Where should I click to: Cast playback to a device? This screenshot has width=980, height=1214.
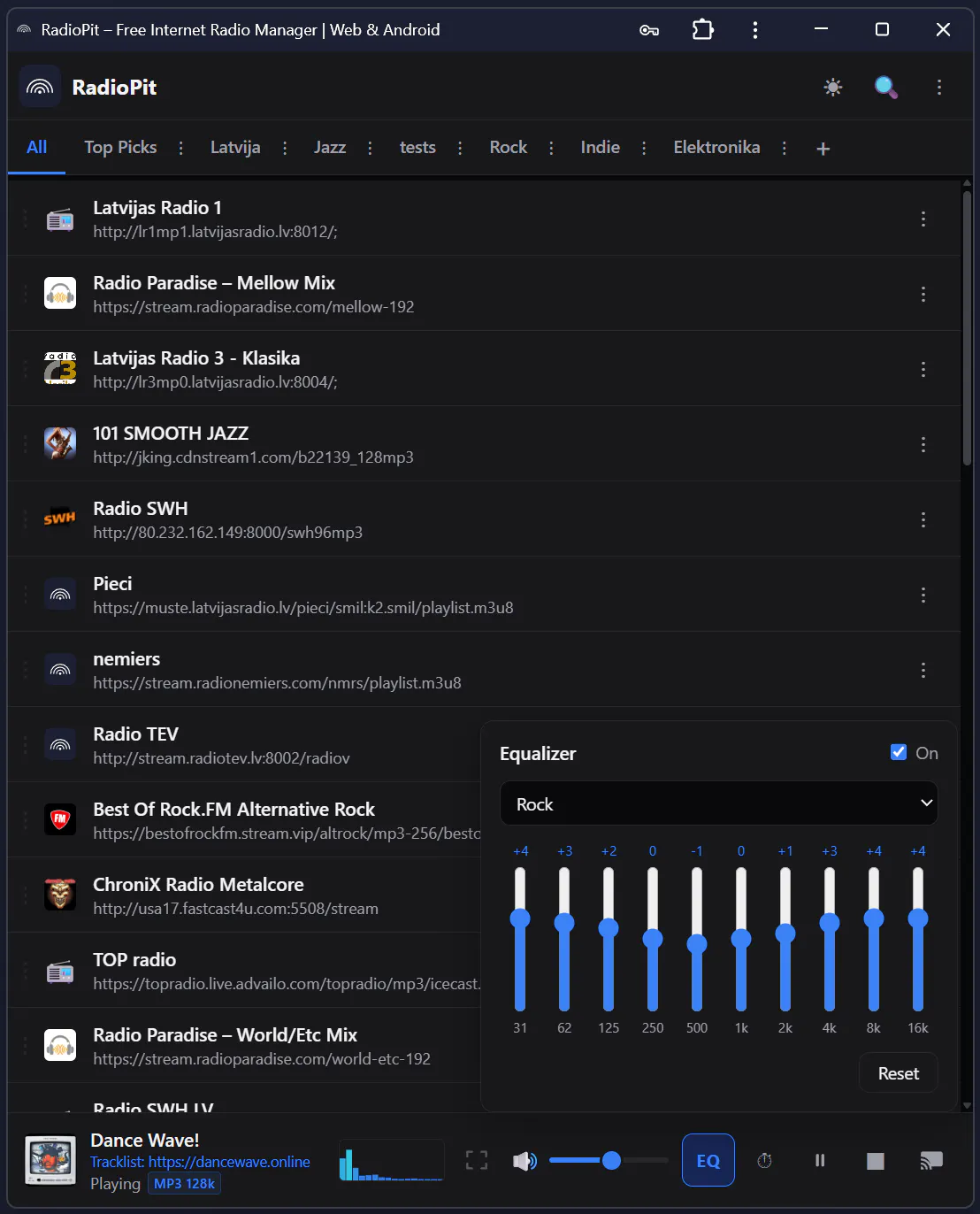[931, 1160]
